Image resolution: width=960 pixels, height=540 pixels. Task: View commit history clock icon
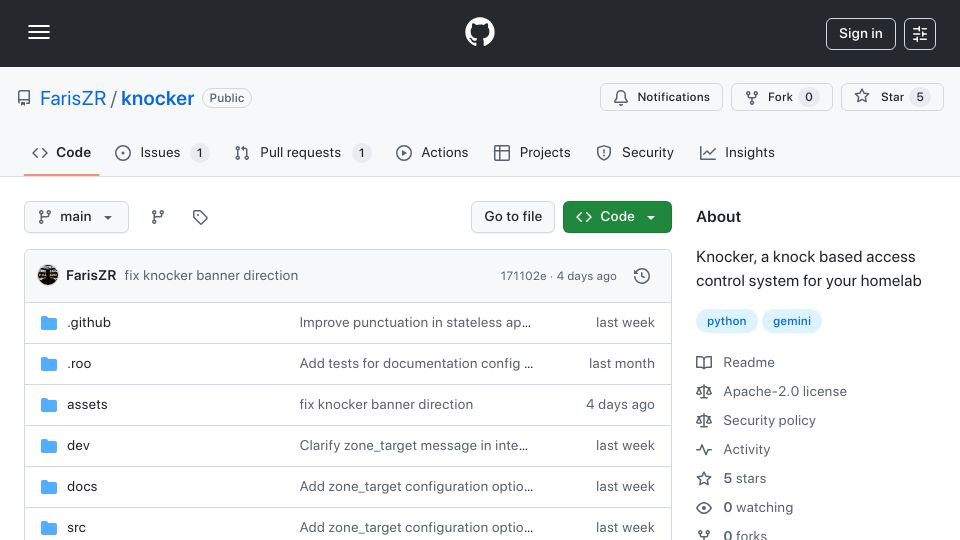[642, 276]
